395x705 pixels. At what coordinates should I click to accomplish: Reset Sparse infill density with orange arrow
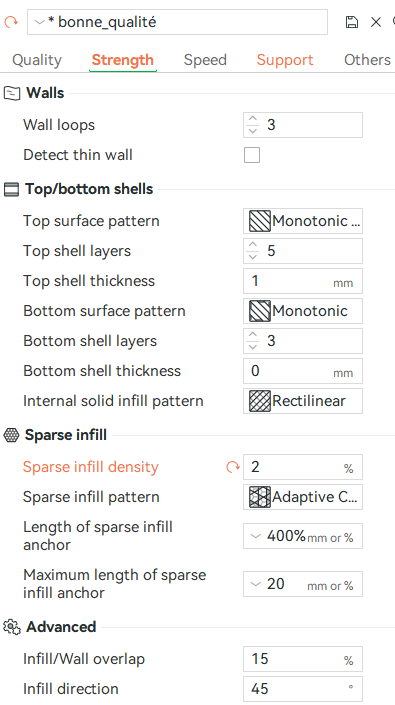click(232, 467)
